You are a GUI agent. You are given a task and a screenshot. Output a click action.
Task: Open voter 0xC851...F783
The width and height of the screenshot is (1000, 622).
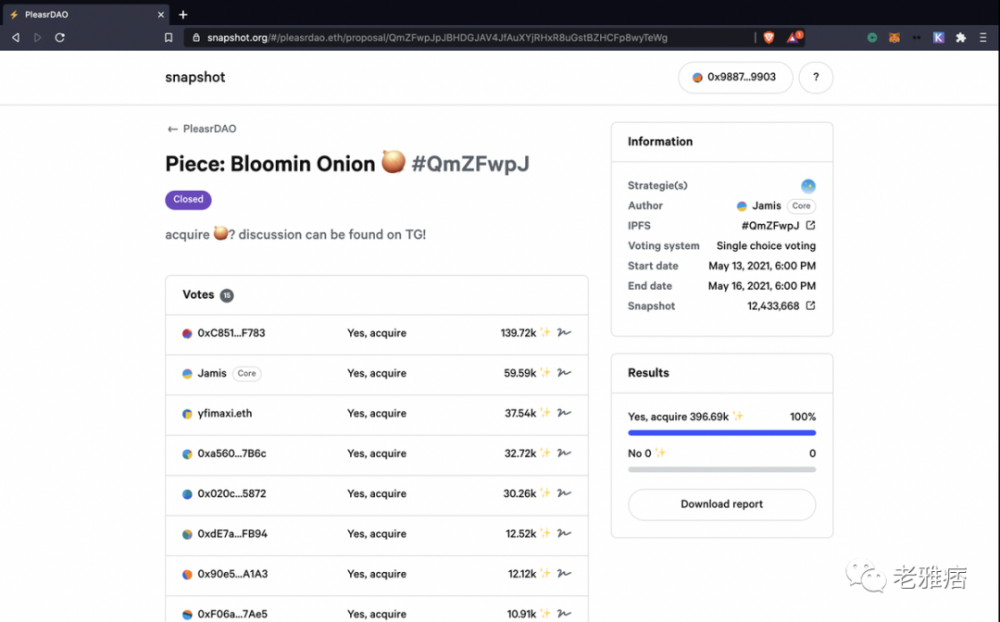tap(224, 333)
